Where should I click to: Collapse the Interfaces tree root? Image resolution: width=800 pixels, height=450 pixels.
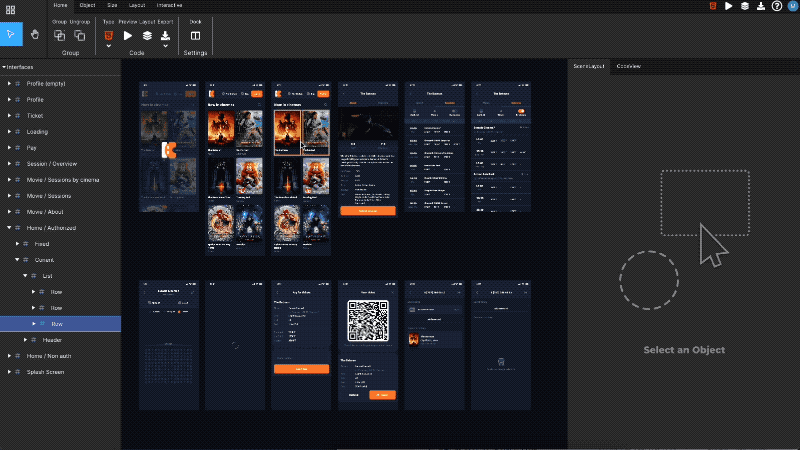tap(4, 67)
